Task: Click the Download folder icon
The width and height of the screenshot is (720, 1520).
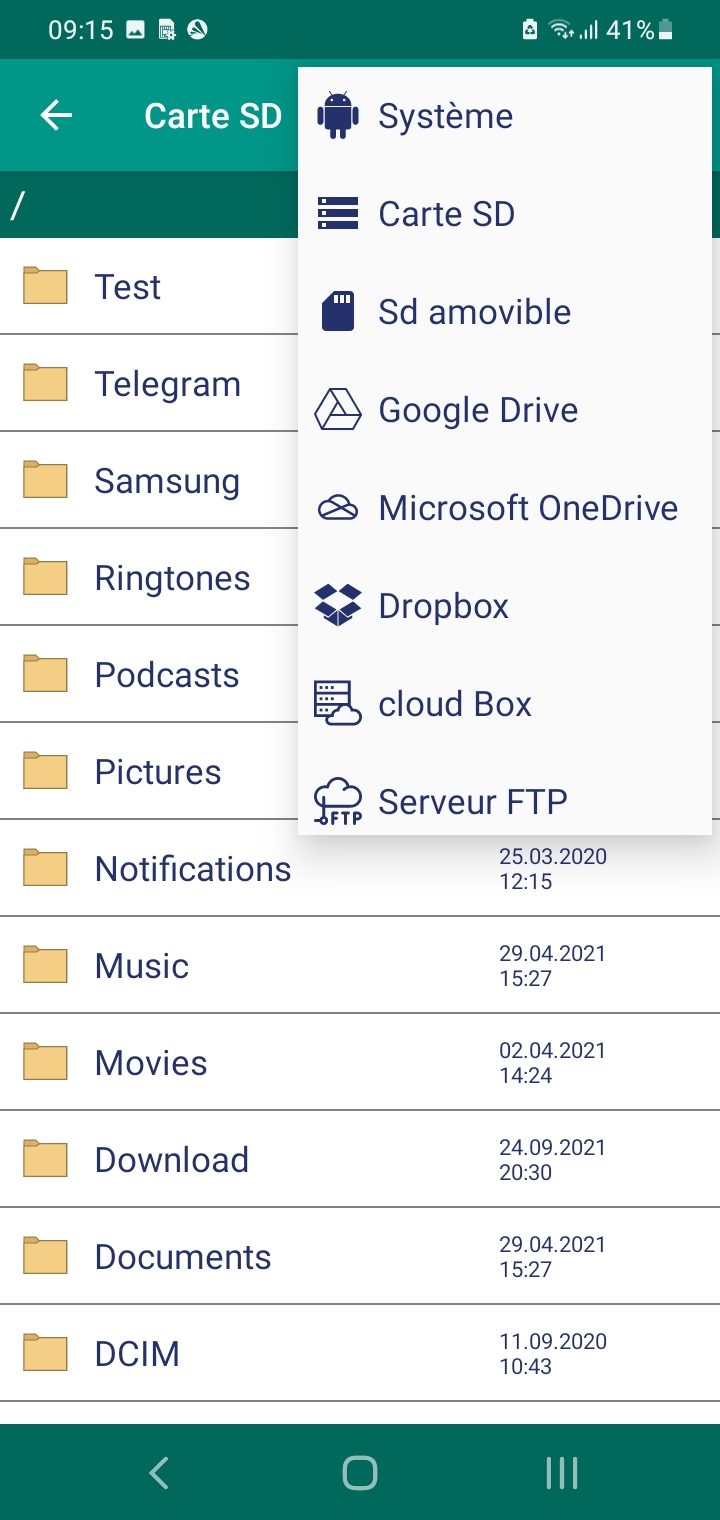Action: tap(45, 1159)
